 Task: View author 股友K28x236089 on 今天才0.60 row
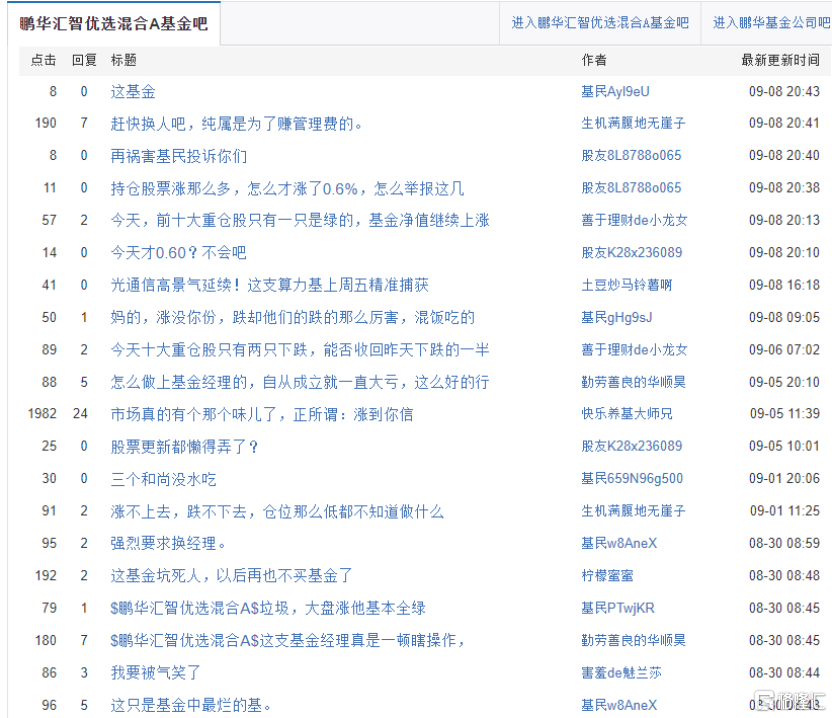pyautogui.click(x=632, y=253)
